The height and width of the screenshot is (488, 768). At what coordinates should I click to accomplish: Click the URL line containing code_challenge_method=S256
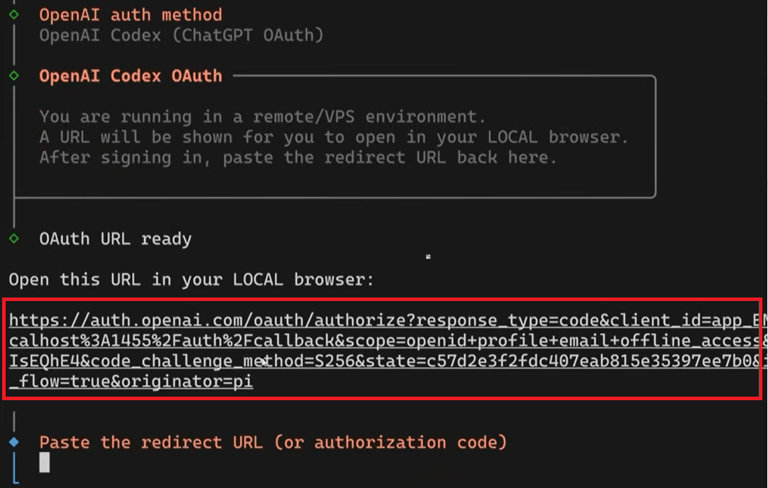pyautogui.click(x=380, y=360)
